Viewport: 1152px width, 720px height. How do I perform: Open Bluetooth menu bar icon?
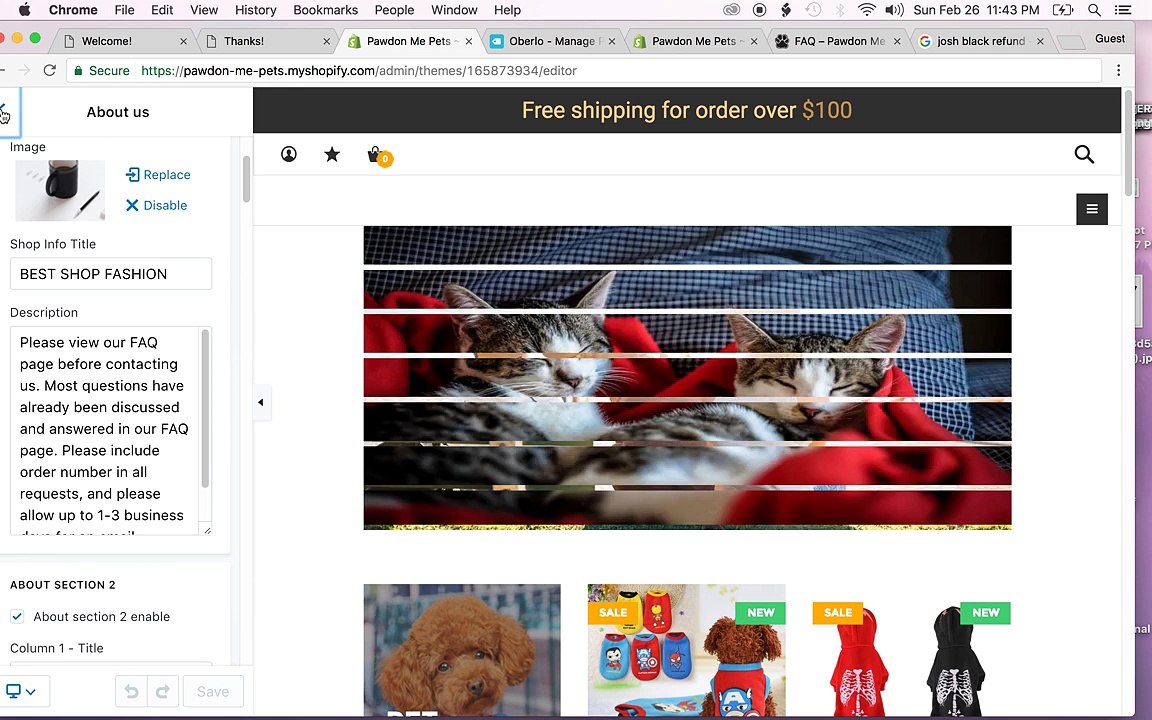coord(840,10)
